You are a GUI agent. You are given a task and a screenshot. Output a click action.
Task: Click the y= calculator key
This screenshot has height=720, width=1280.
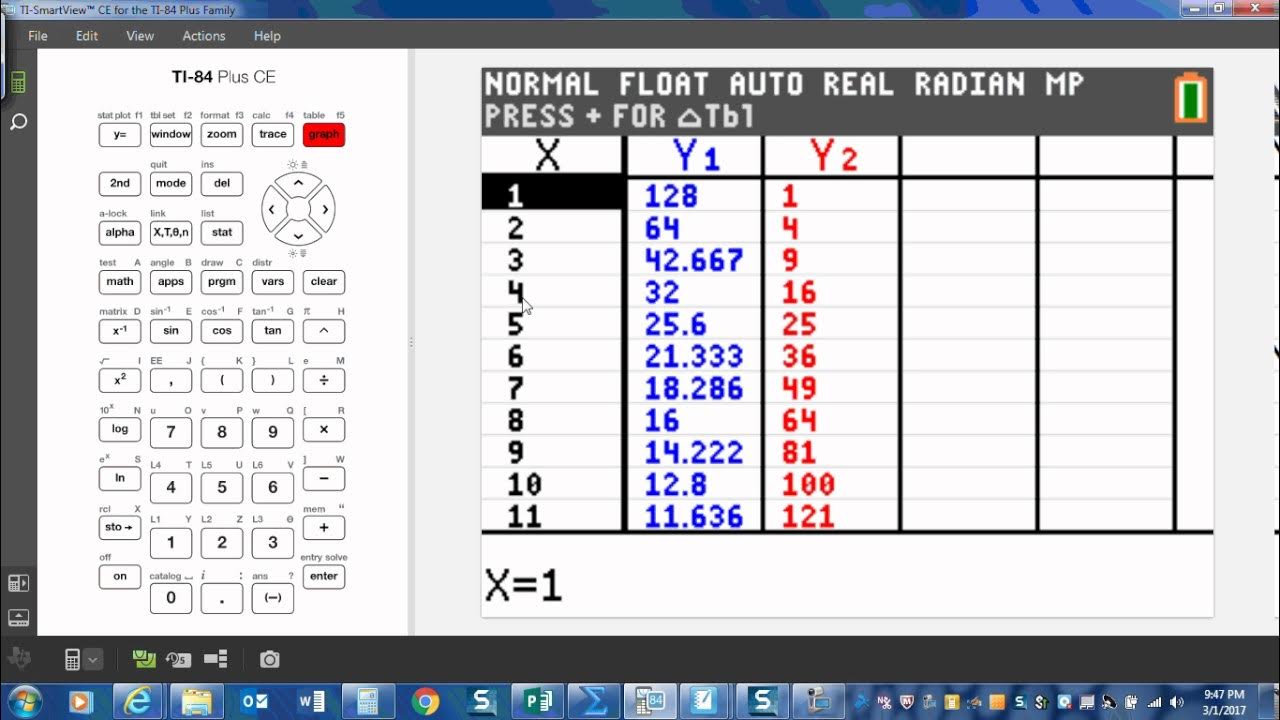point(120,134)
